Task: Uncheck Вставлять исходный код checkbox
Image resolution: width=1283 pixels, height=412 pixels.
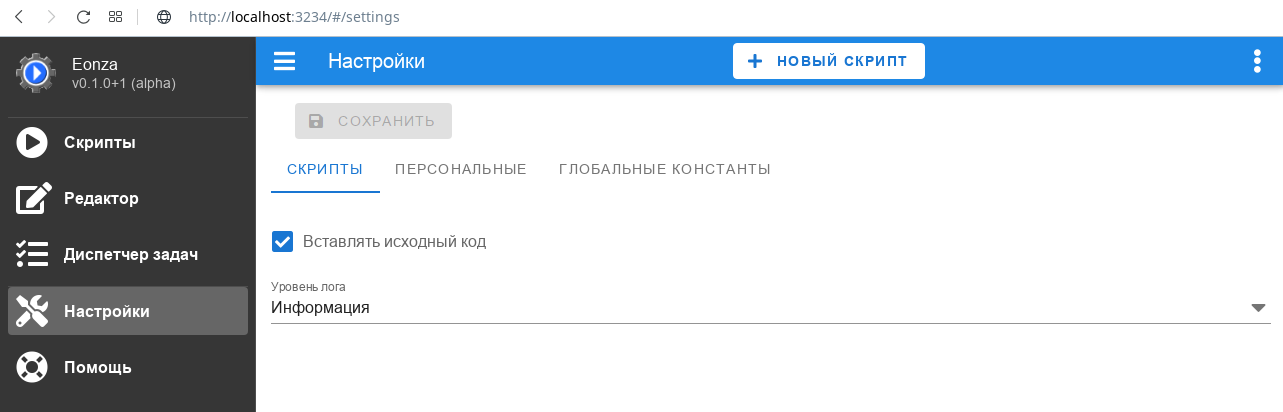Action: tap(283, 241)
